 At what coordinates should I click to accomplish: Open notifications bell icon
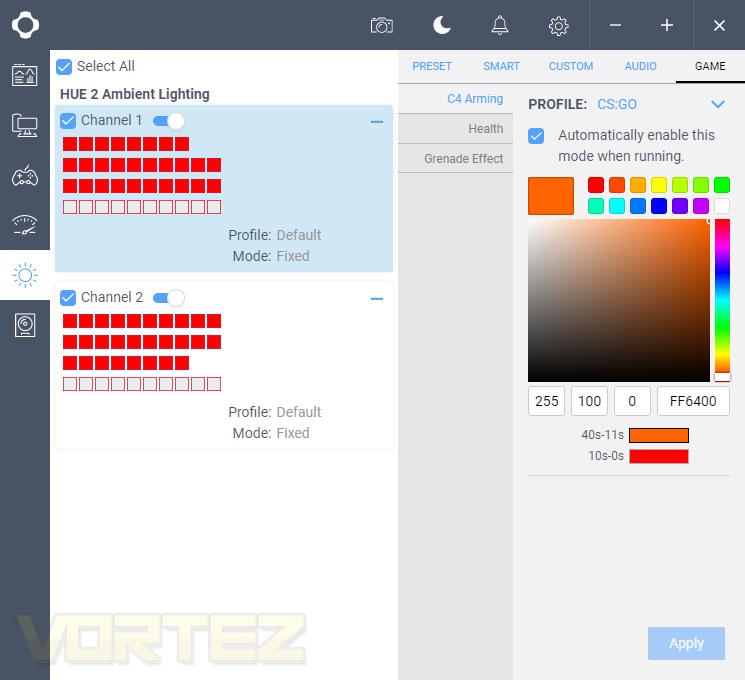coord(499,25)
